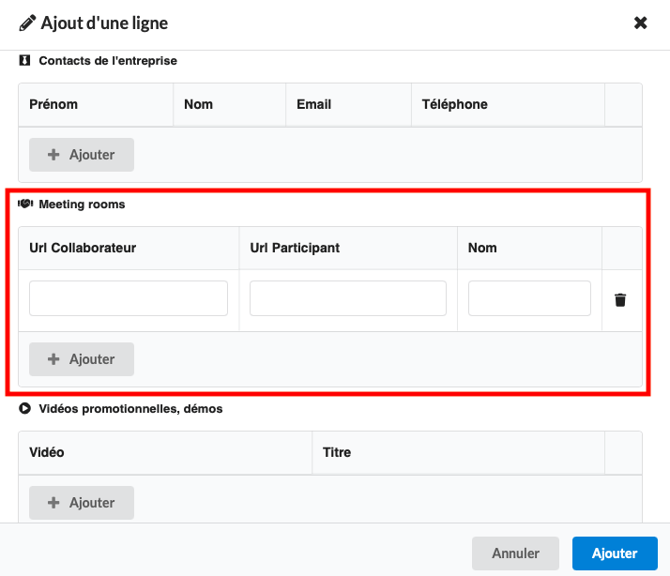Click the Prénom column header

[x=54, y=104]
